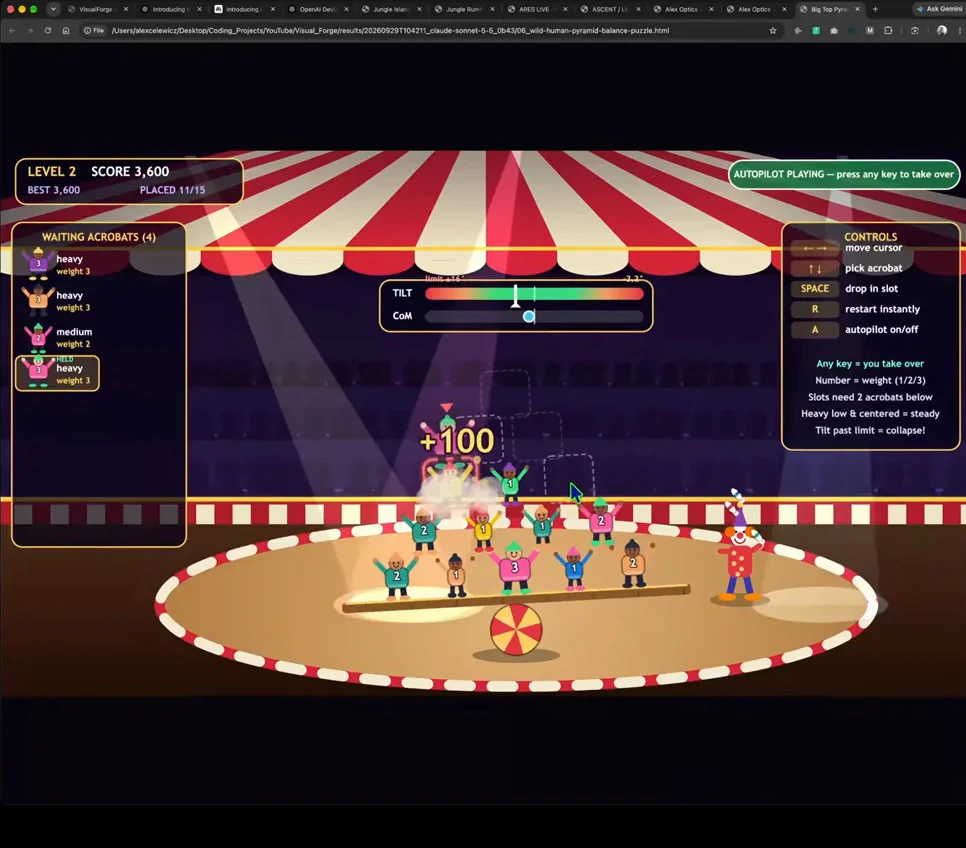This screenshot has width=966, height=848.
Task: Click the R restart key in Controls
Action: [814, 309]
